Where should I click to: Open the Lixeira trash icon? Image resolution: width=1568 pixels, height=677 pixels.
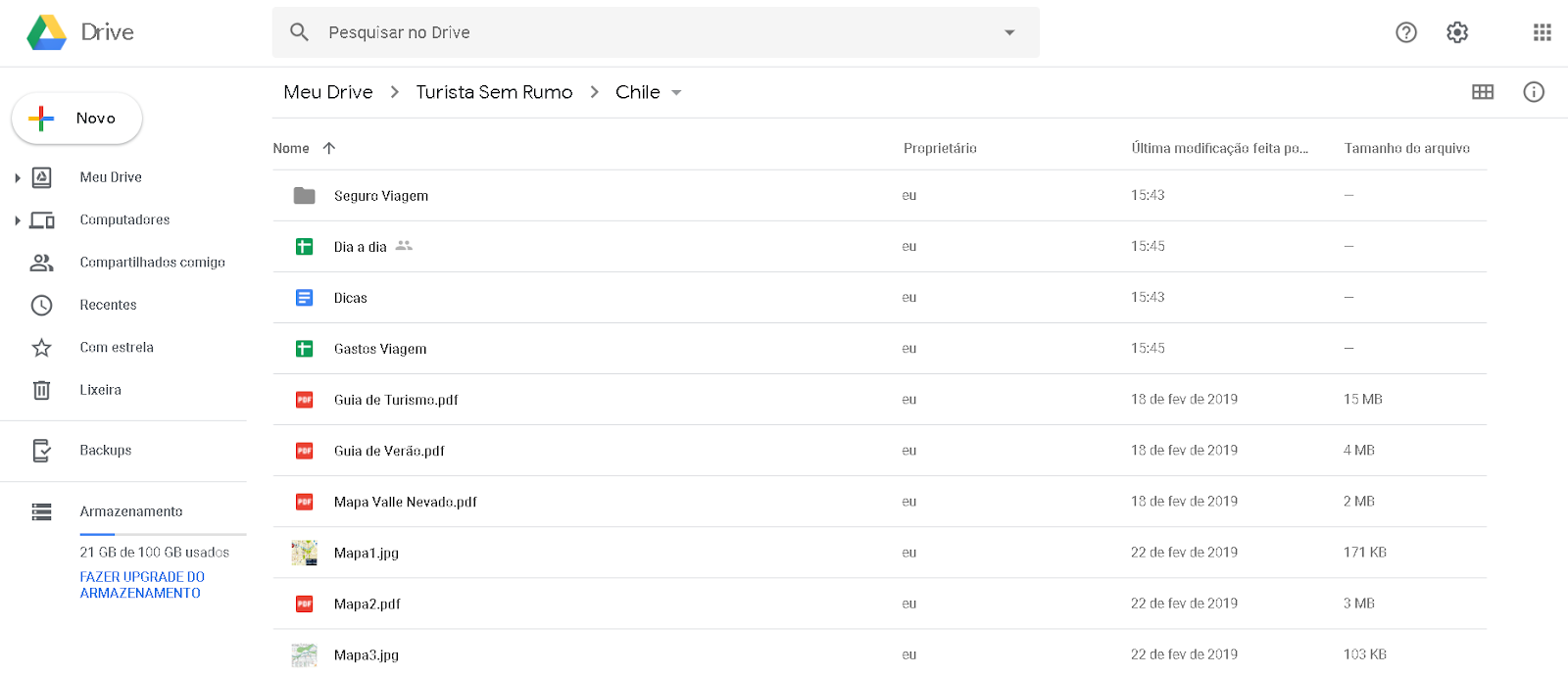[40, 389]
